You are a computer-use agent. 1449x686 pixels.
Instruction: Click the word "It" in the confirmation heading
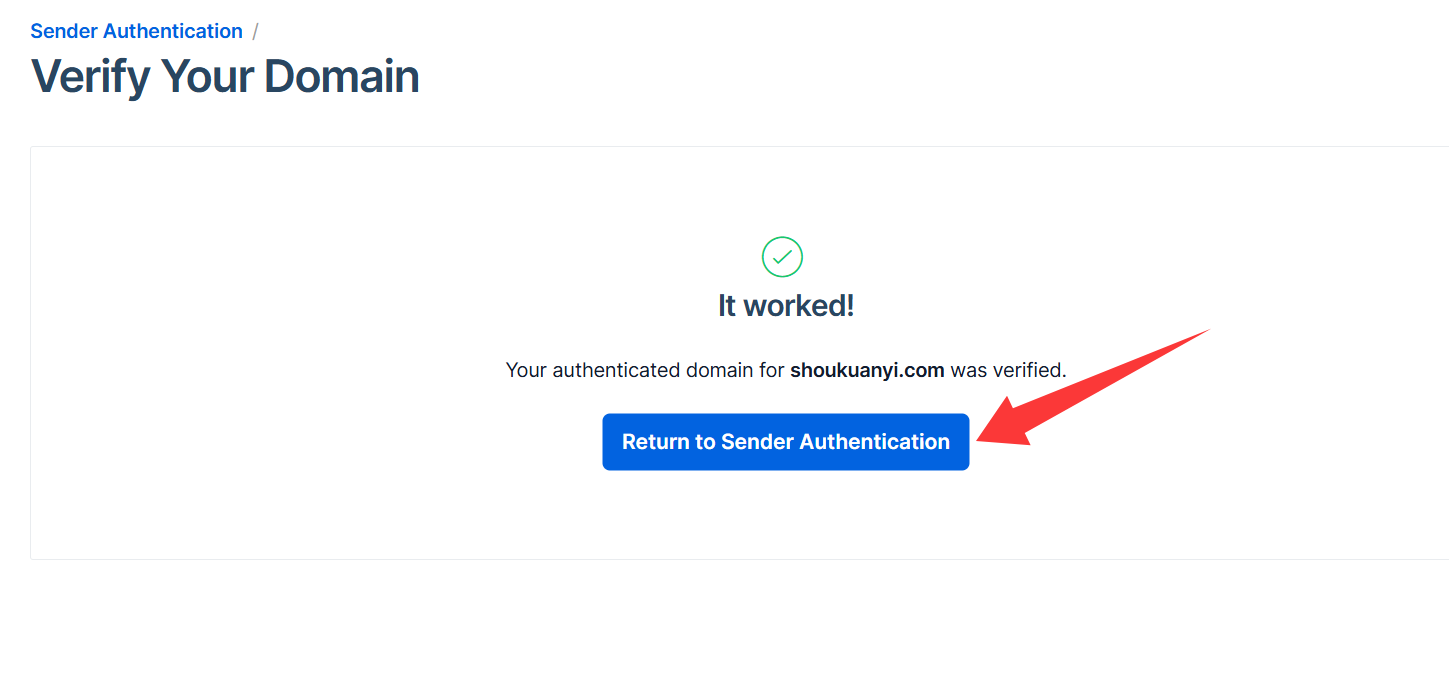(727, 306)
